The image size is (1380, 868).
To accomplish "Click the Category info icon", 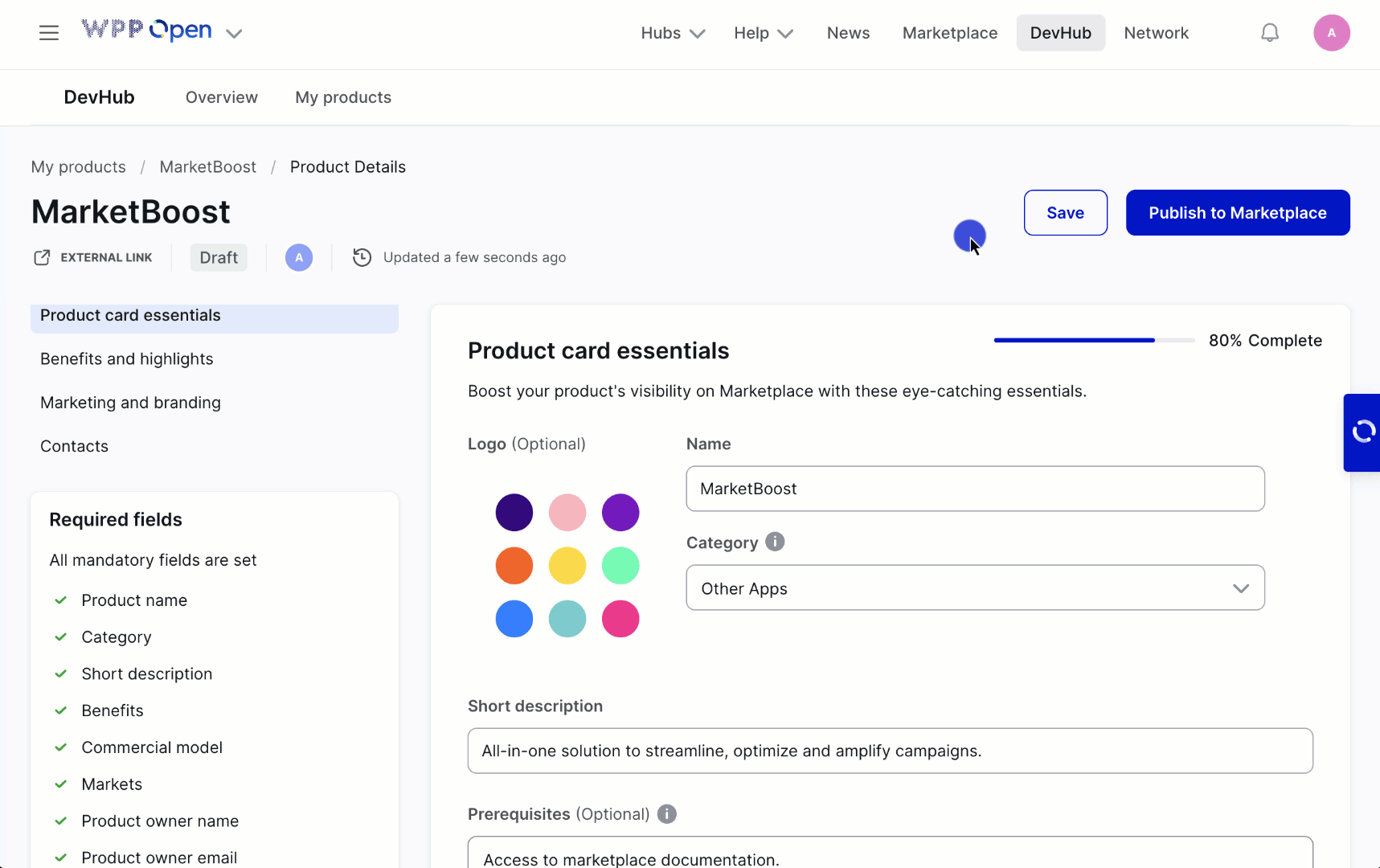I will click(x=775, y=542).
